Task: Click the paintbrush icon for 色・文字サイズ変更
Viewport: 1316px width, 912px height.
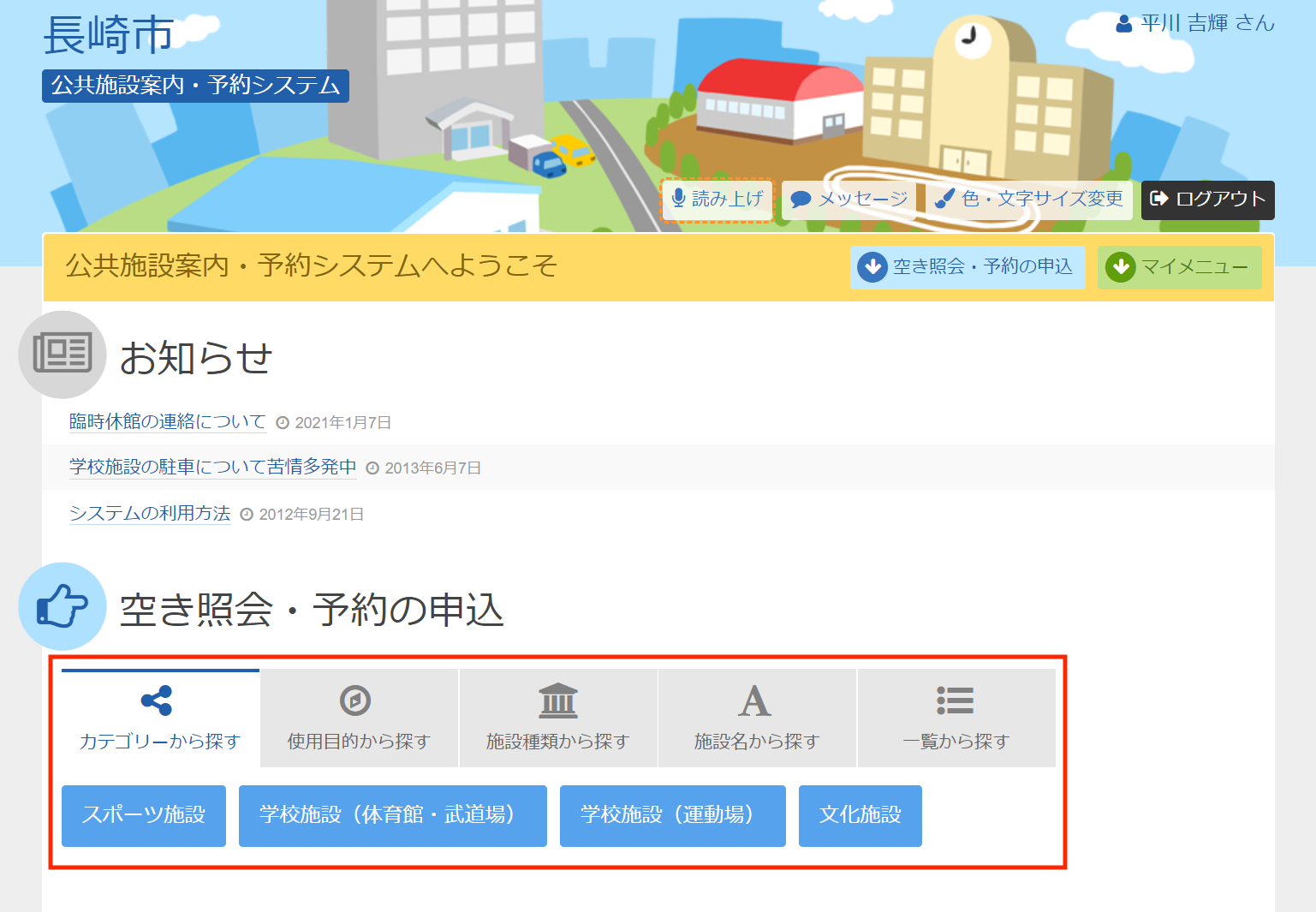Action: tap(944, 200)
